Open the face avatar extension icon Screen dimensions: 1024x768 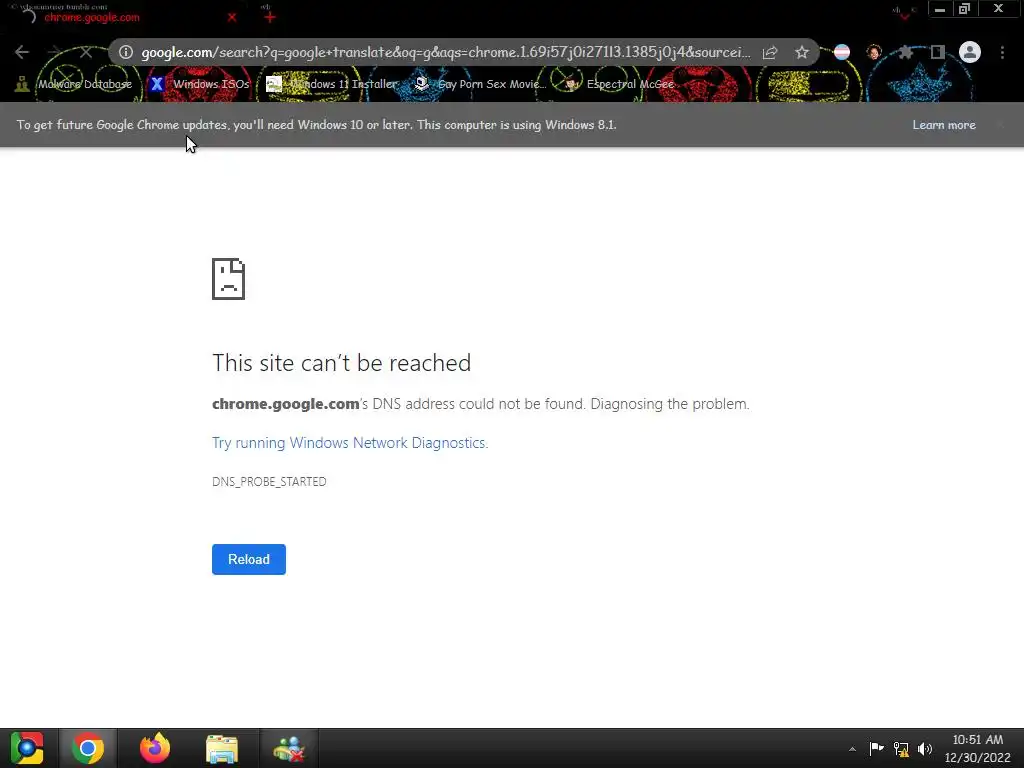(874, 52)
